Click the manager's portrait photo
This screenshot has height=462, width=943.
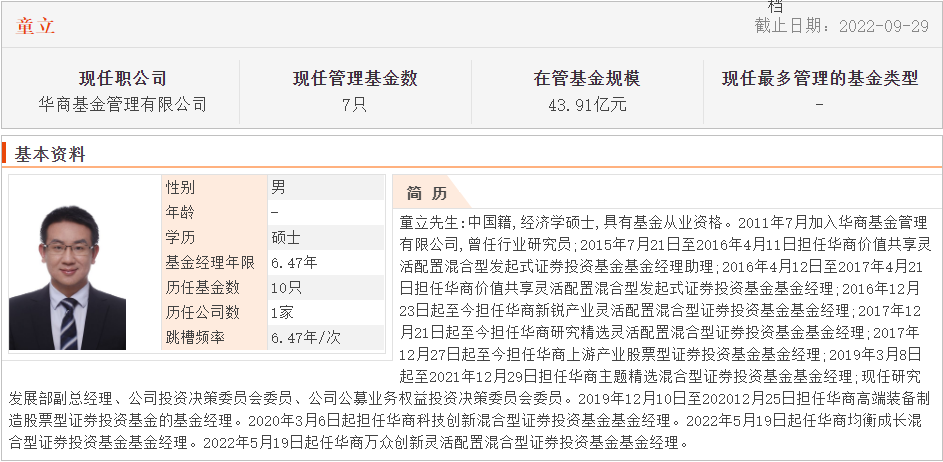coord(67,276)
